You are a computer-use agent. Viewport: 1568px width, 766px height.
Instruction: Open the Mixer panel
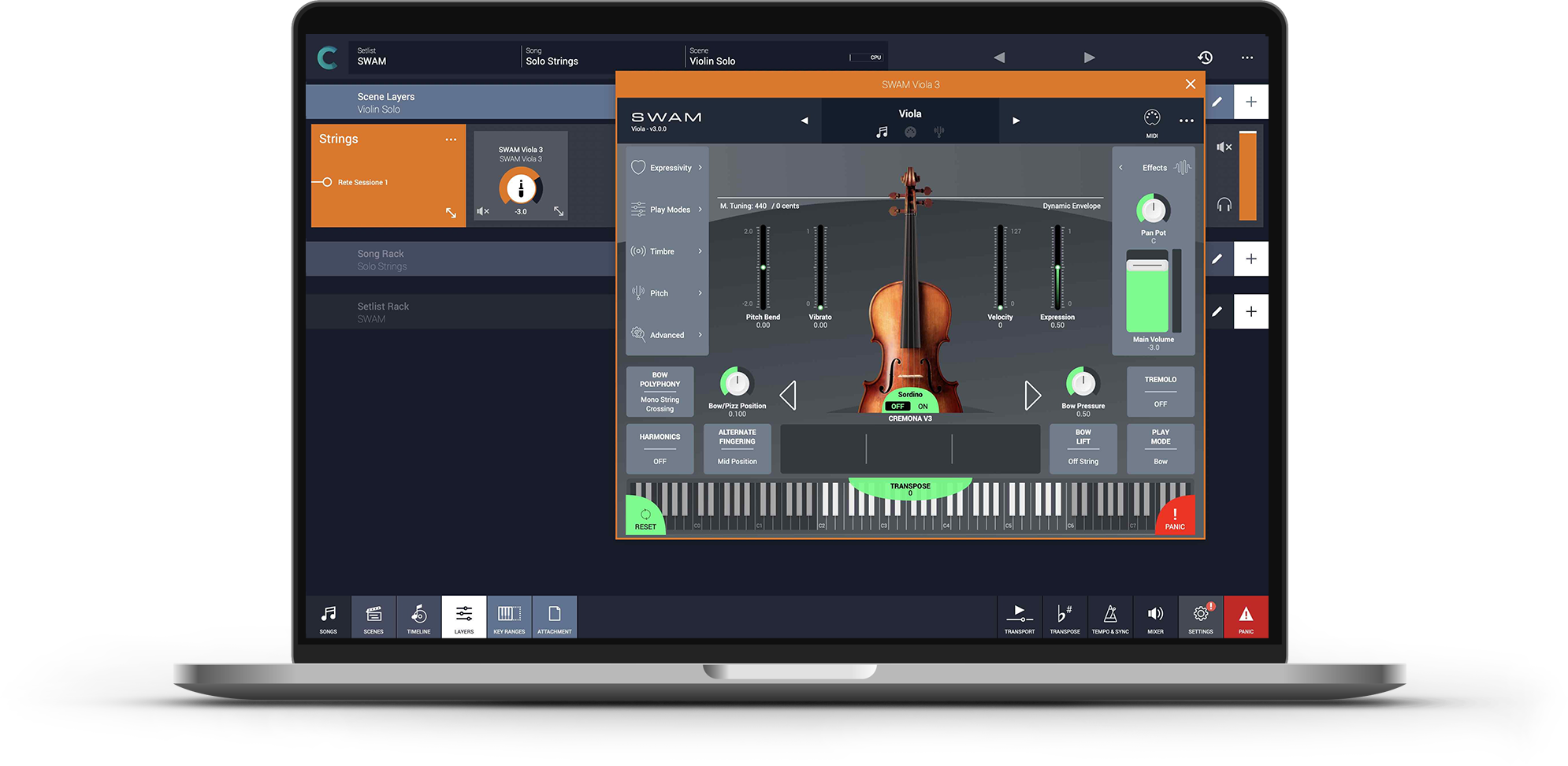[x=1155, y=618]
